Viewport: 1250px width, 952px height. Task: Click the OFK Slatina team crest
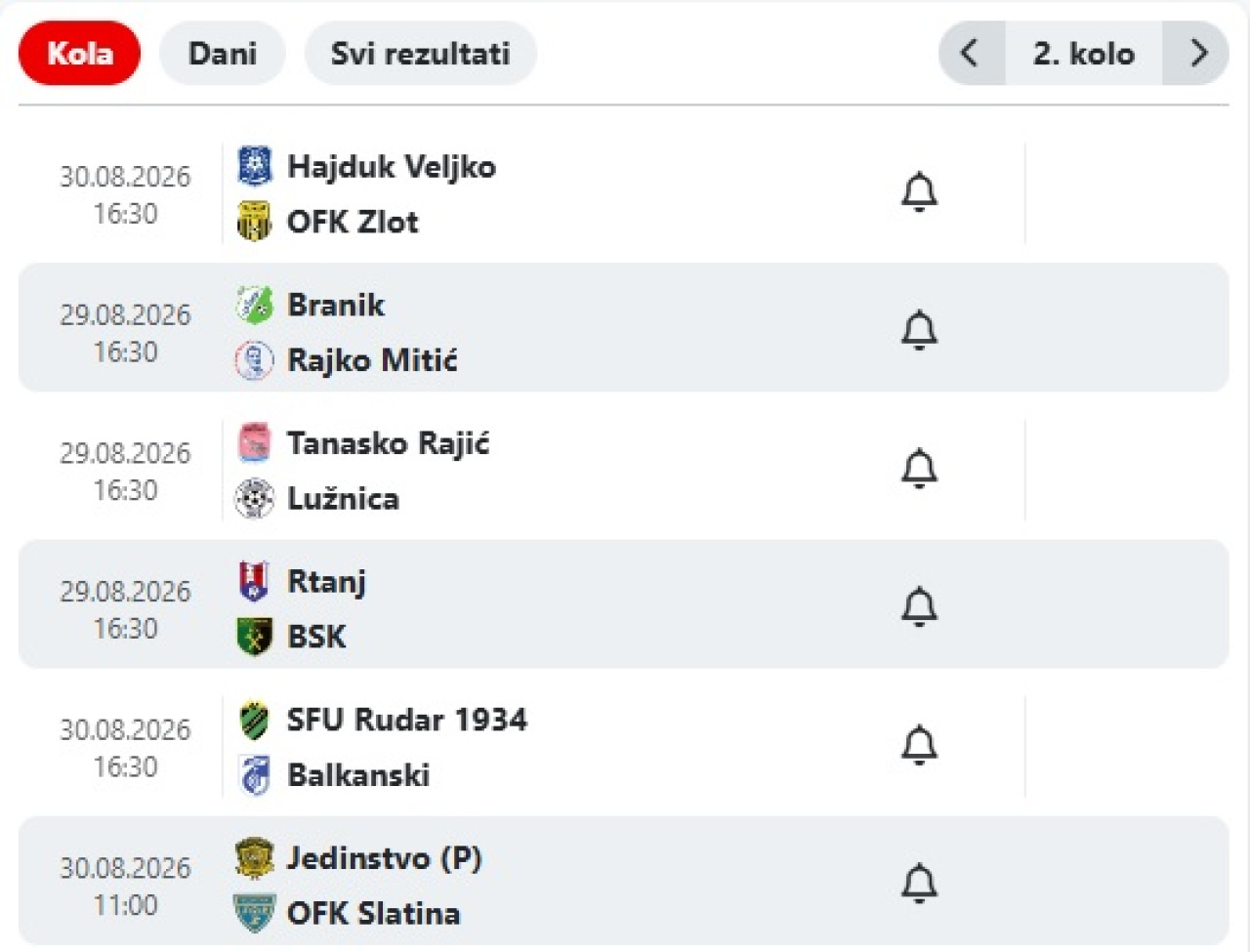pos(255,913)
